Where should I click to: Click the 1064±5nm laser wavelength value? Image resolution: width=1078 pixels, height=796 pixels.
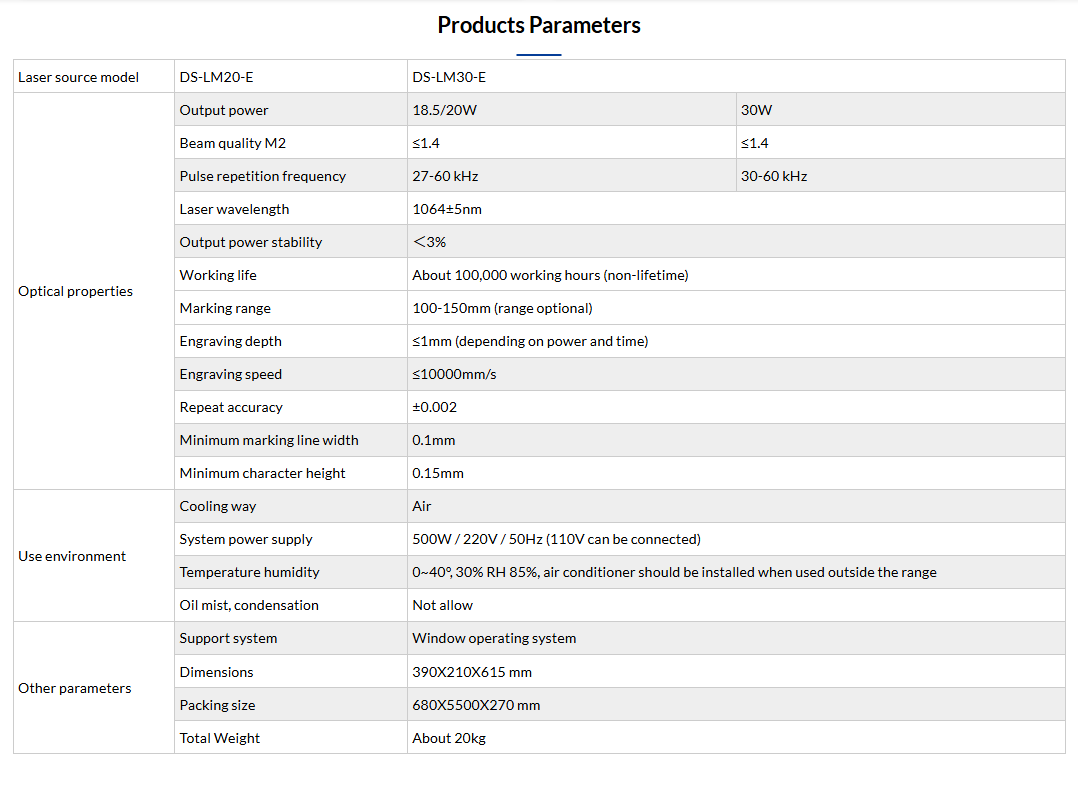(447, 209)
